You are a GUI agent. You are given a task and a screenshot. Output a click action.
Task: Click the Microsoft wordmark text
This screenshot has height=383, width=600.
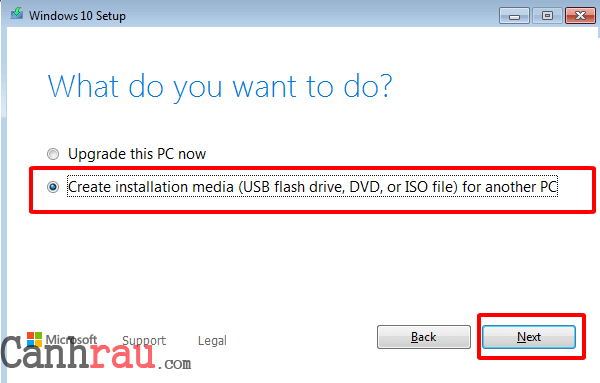71,340
